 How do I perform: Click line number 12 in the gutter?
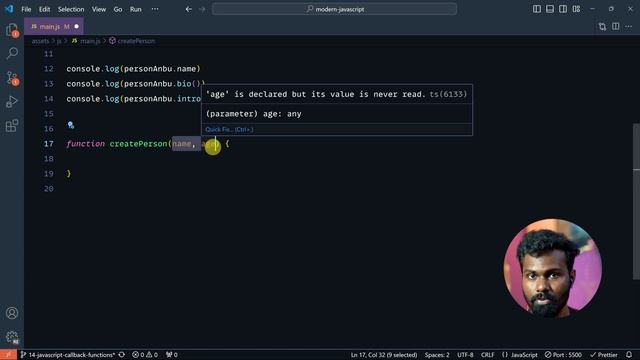(49, 69)
